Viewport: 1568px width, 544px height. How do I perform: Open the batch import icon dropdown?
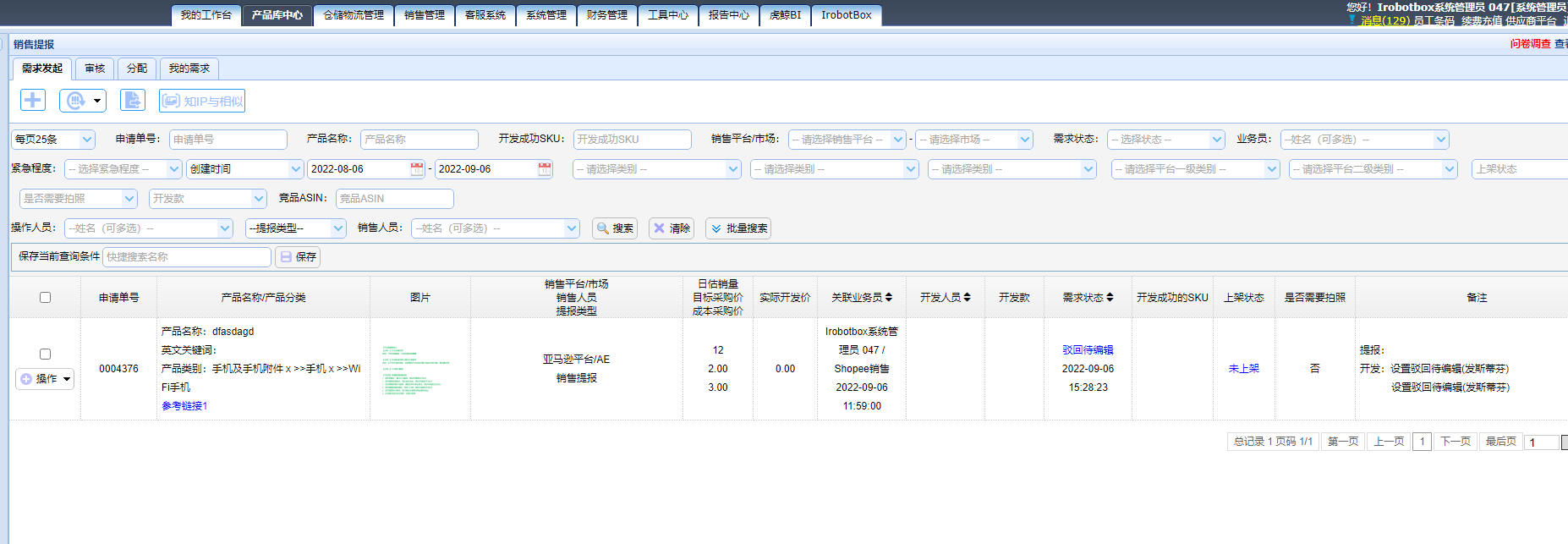click(83, 101)
